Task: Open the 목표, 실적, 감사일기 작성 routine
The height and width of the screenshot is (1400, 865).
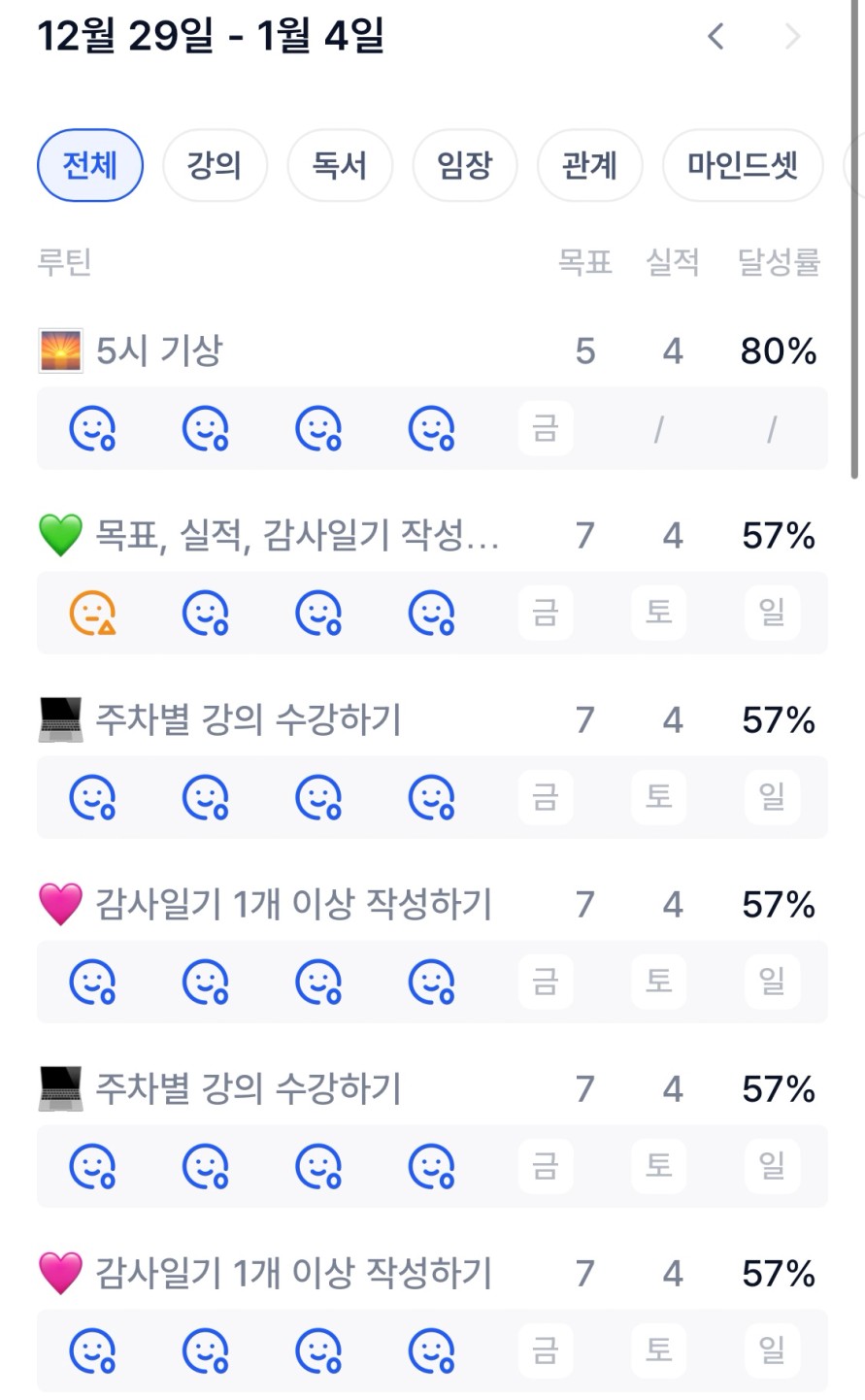Action: pos(296,535)
